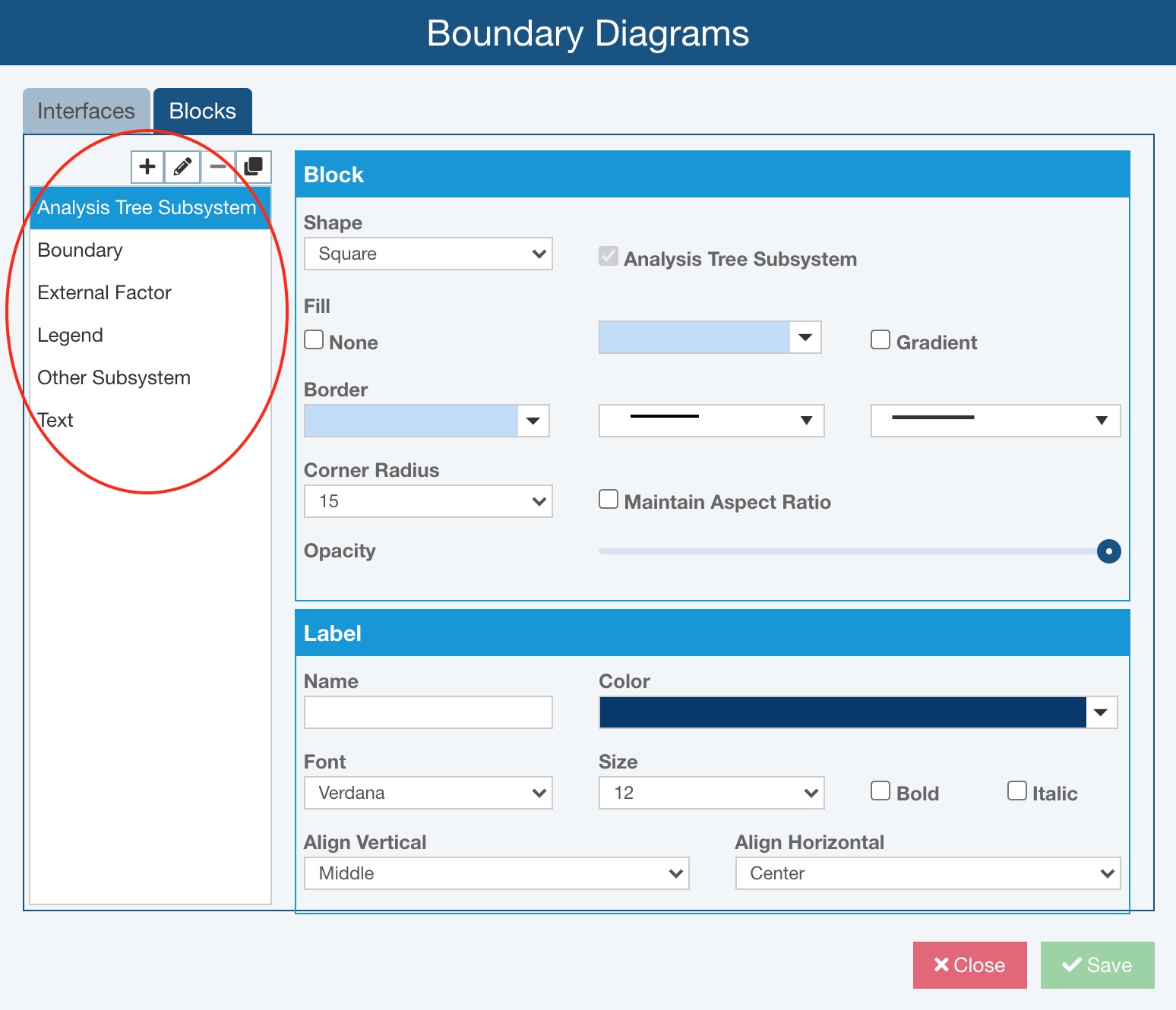Click the pencil edit block icon

pyautogui.click(x=182, y=166)
